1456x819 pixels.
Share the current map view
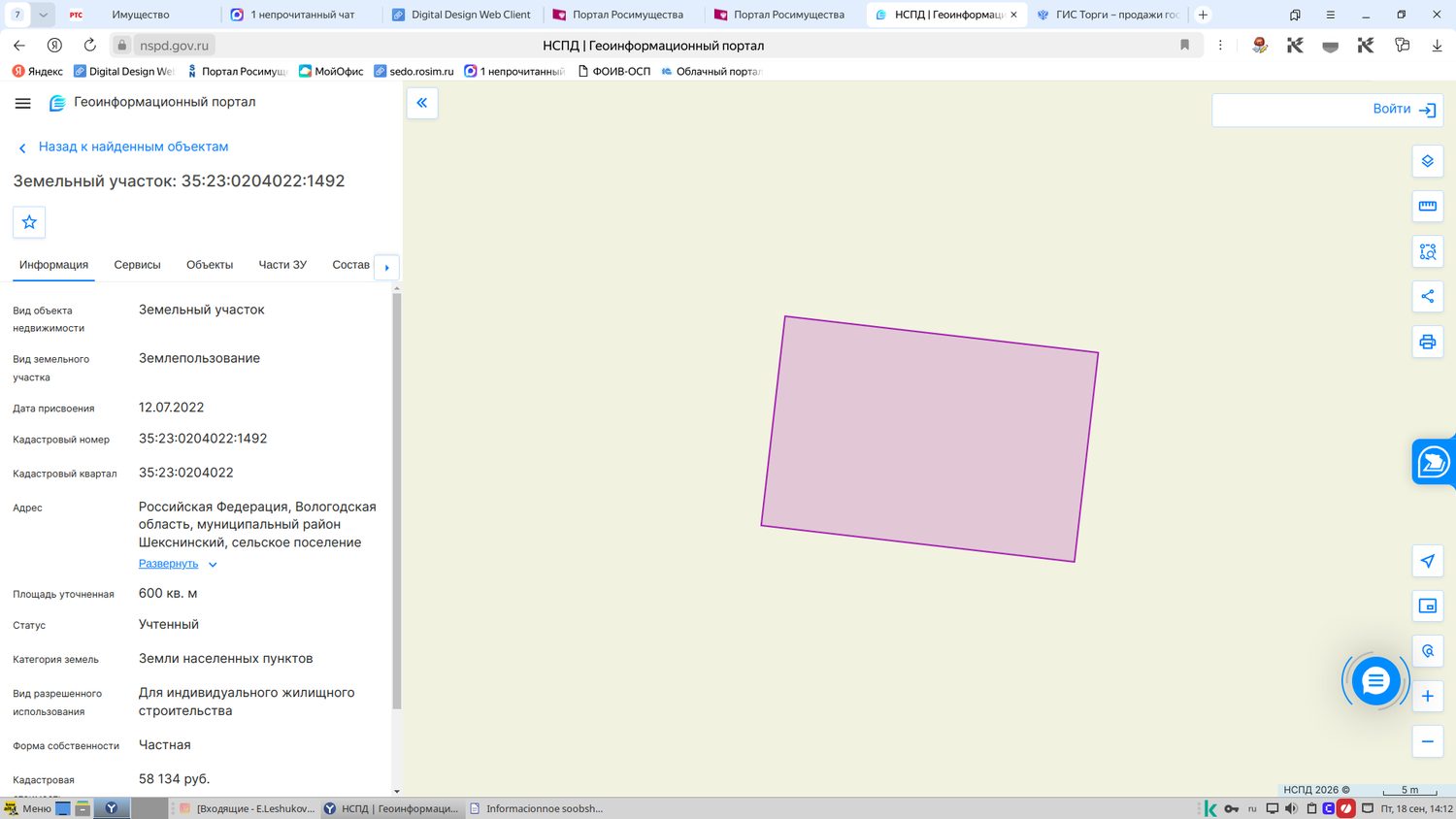point(1427,296)
